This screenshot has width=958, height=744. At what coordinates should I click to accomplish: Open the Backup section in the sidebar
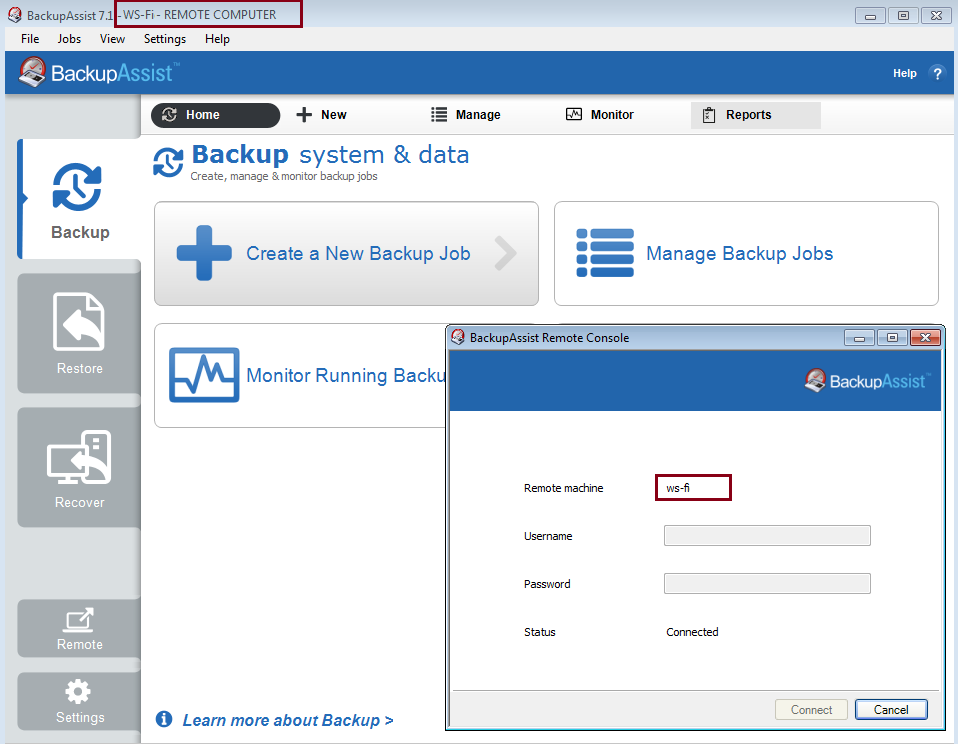(79, 199)
